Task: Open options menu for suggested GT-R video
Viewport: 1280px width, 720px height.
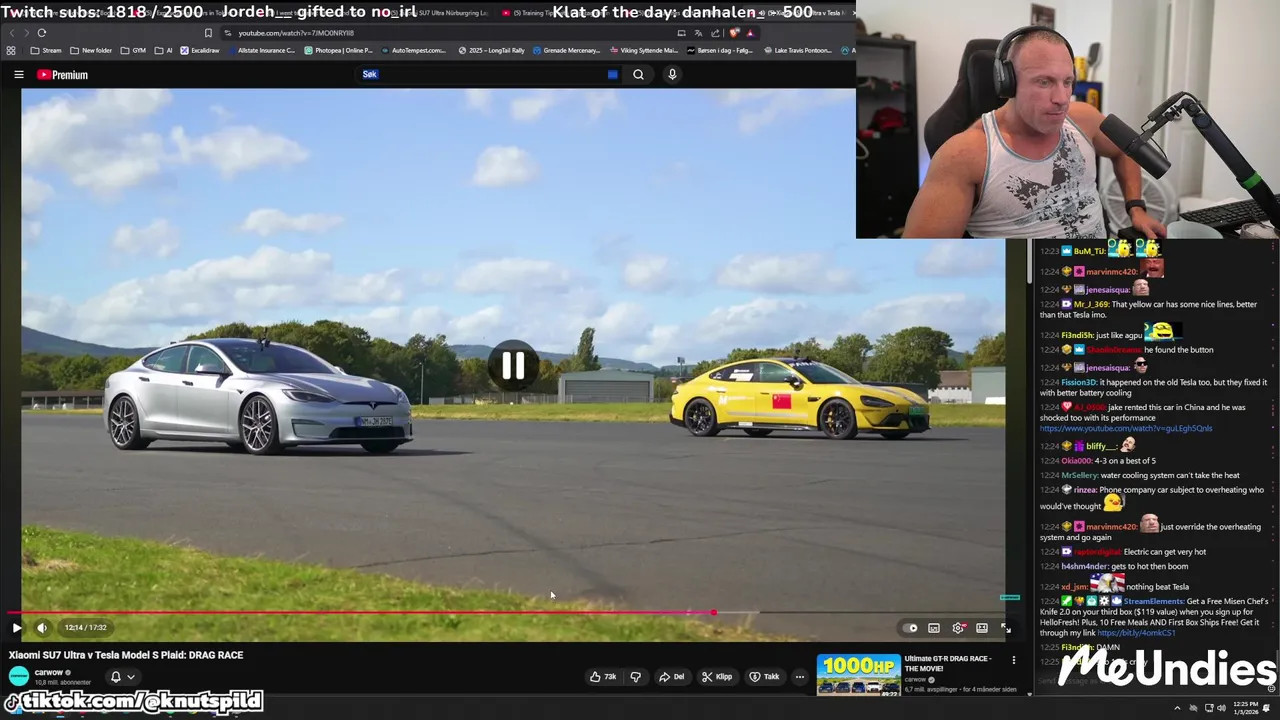Action: [x=1013, y=660]
